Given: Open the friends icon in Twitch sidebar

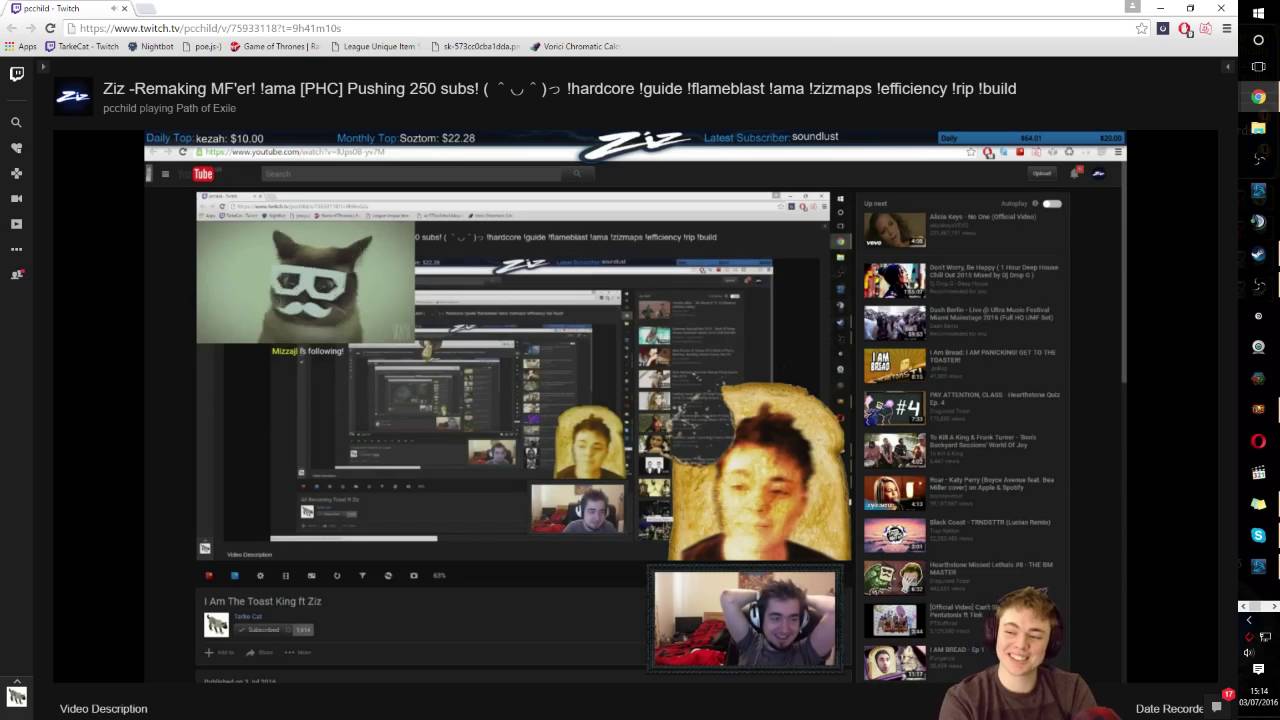Looking at the screenshot, I should pos(16,274).
